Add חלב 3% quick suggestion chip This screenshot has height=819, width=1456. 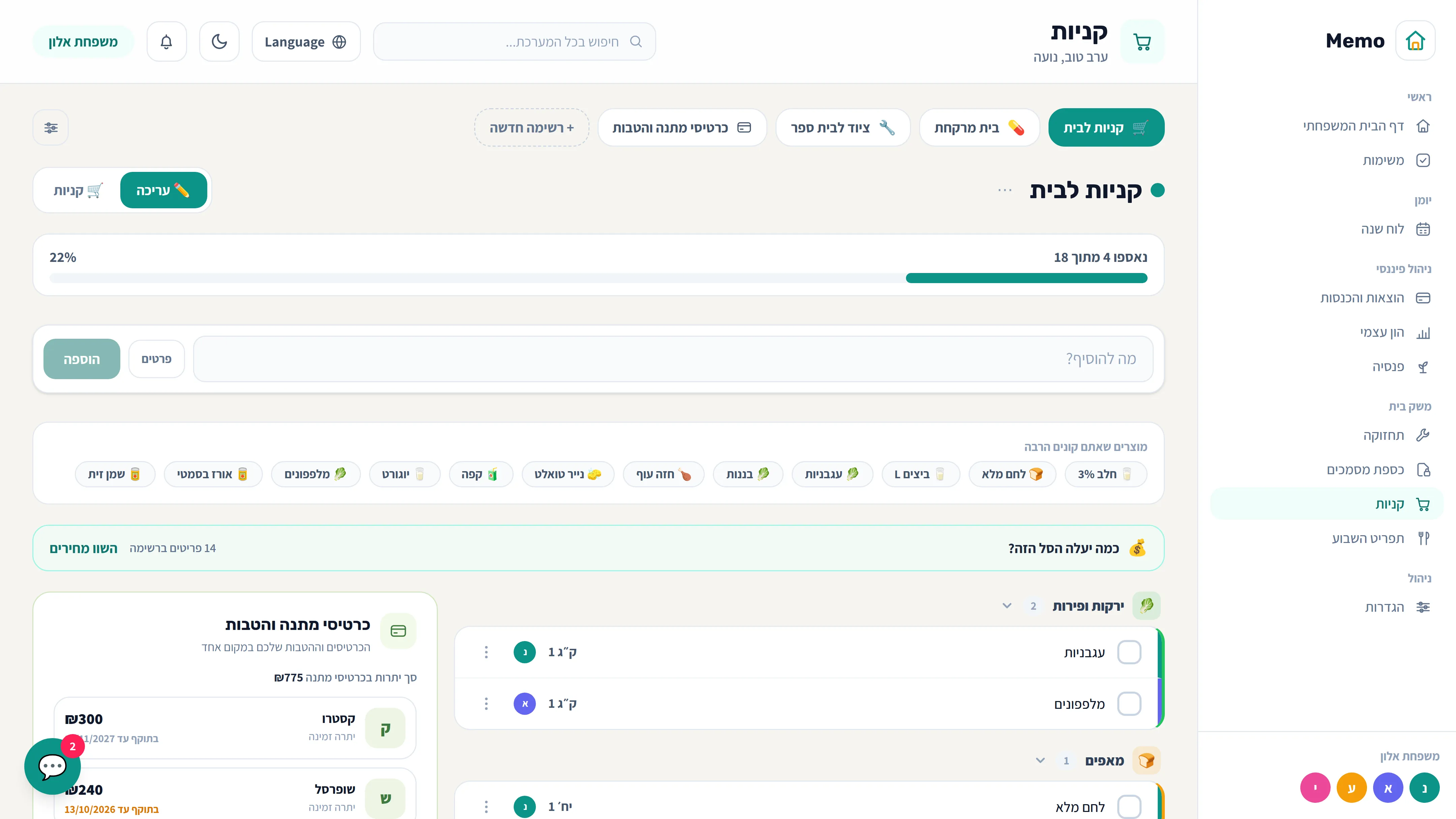tap(1105, 474)
